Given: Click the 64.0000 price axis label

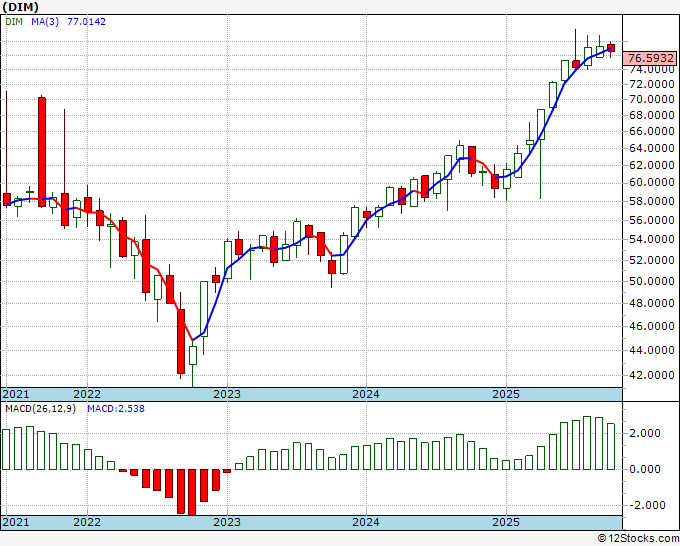Looking at the screenshot, I should pyautogui.click(x=652, y=148).
